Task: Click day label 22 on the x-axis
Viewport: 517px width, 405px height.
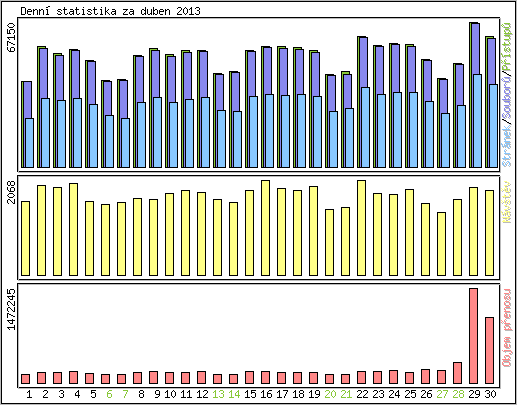Action: tap(362, 394)
